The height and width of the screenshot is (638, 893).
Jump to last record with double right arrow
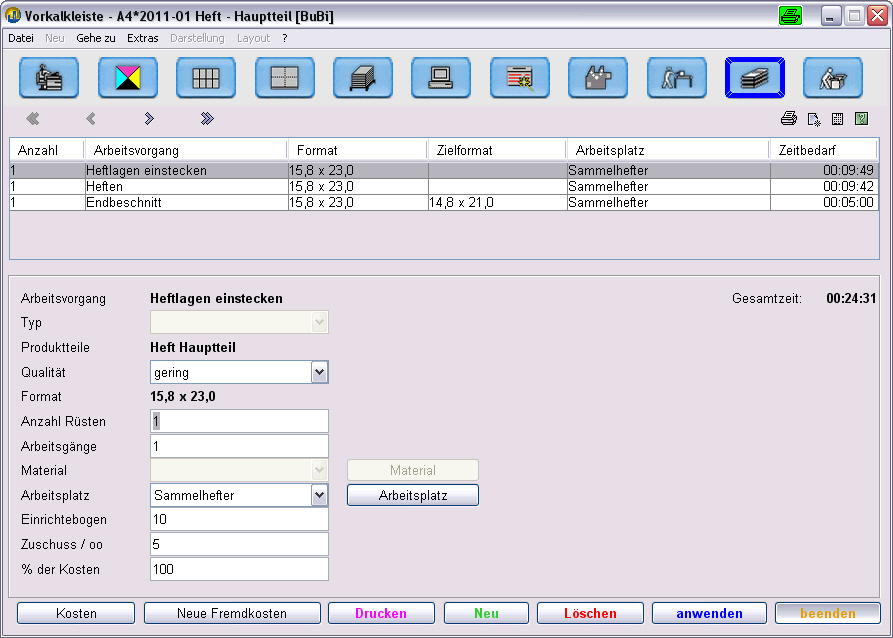click(207, 119)
